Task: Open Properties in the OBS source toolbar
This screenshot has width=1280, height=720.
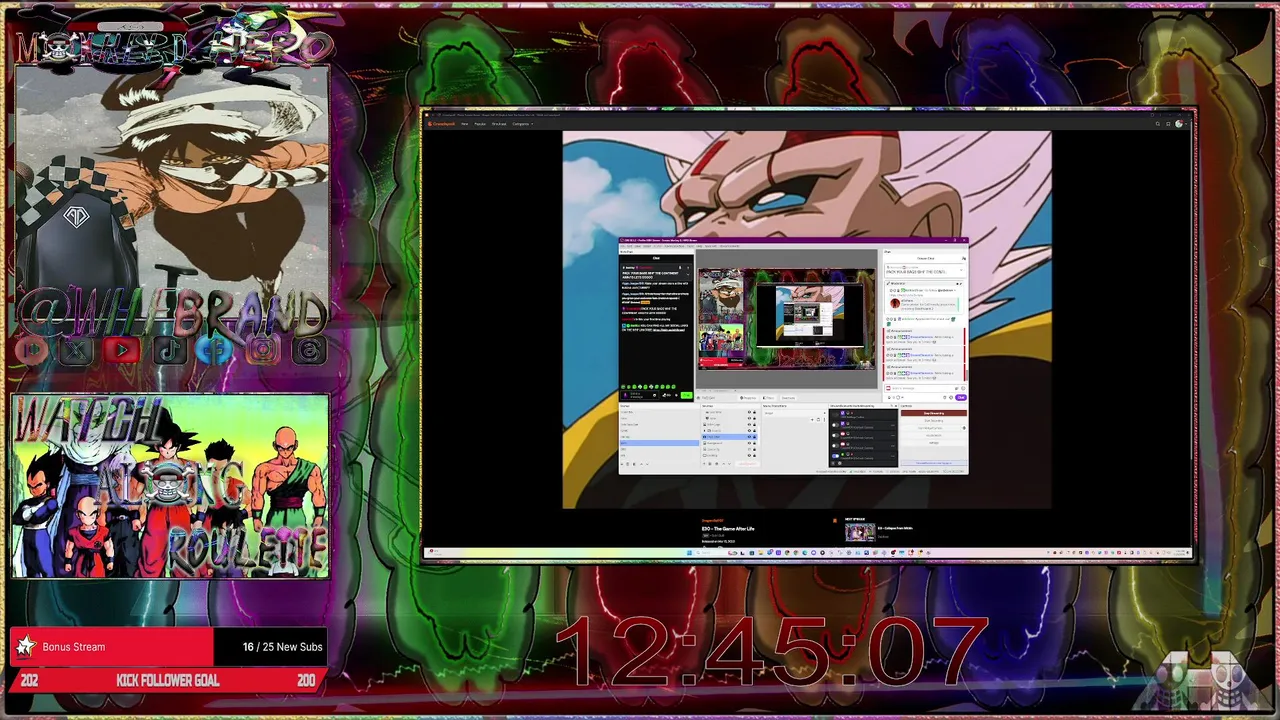Action: 748,398
